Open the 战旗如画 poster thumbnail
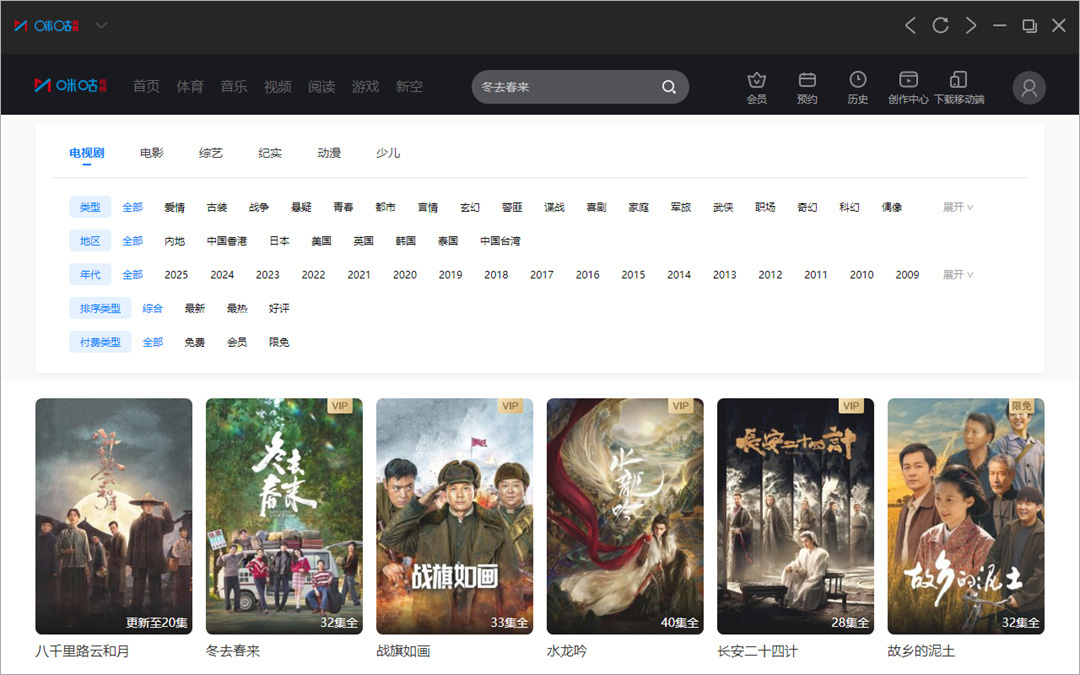This screenshot has height=675, width=1080. (455, 516)
